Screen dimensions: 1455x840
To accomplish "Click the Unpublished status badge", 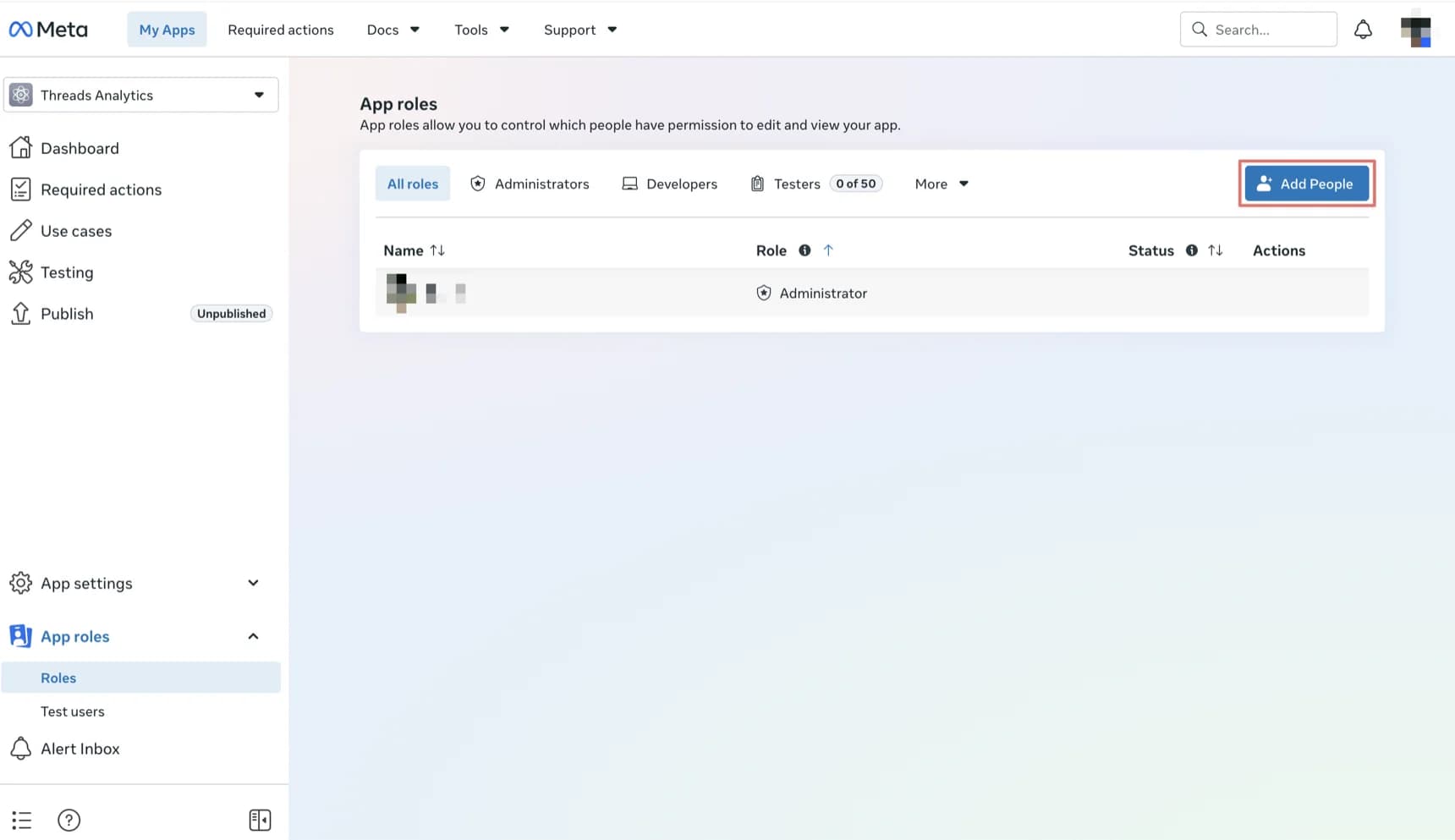I will 231,314.
